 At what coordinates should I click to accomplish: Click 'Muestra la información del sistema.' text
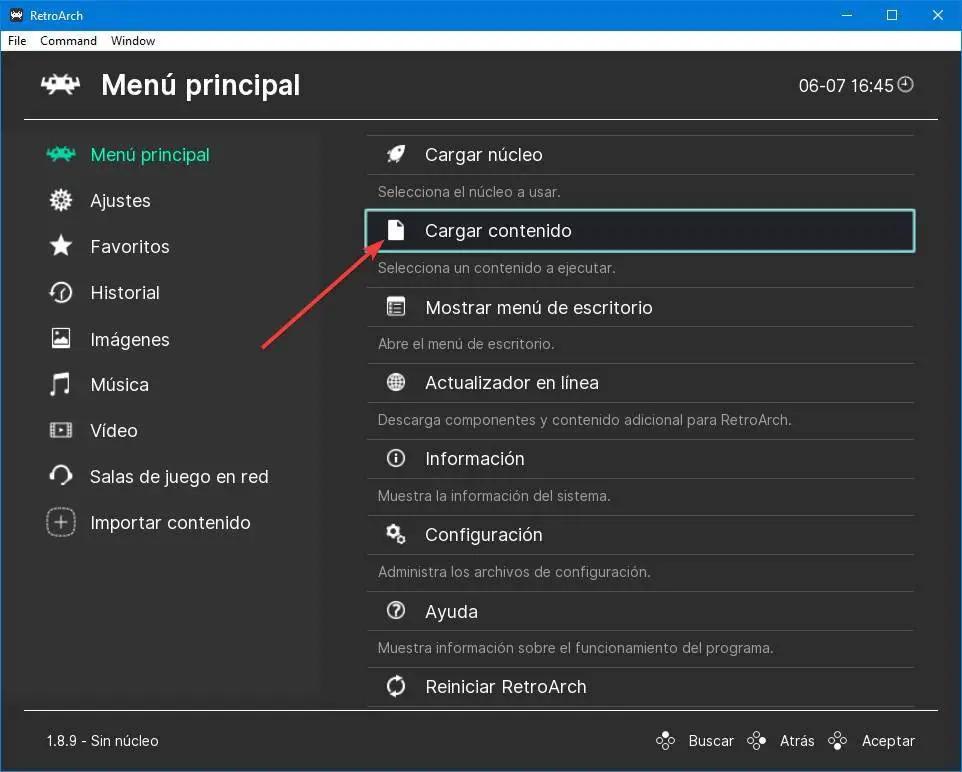tap(494, 496)
